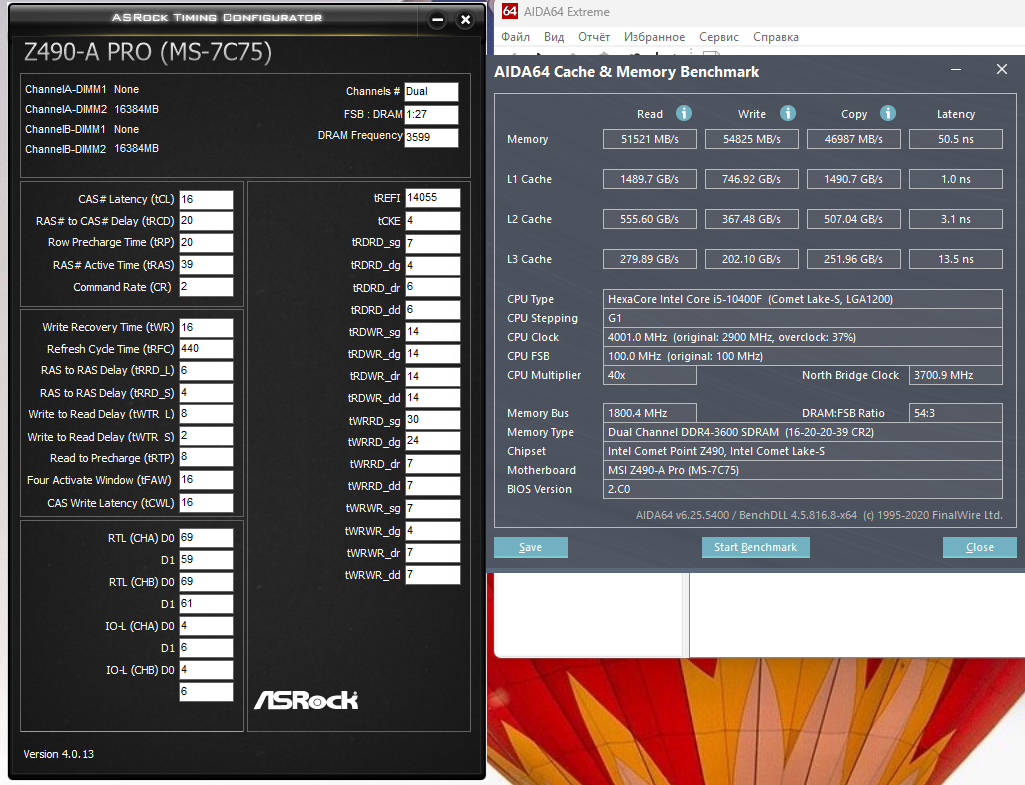This screenshot has width=1025, height=785.
Task: Open the Сервис menu in AIDA64
Action: click(718, 37)
